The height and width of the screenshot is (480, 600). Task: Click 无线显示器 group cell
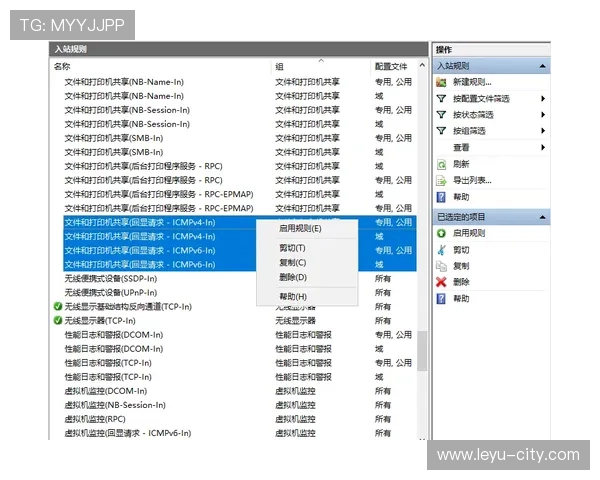pos(295,321)
